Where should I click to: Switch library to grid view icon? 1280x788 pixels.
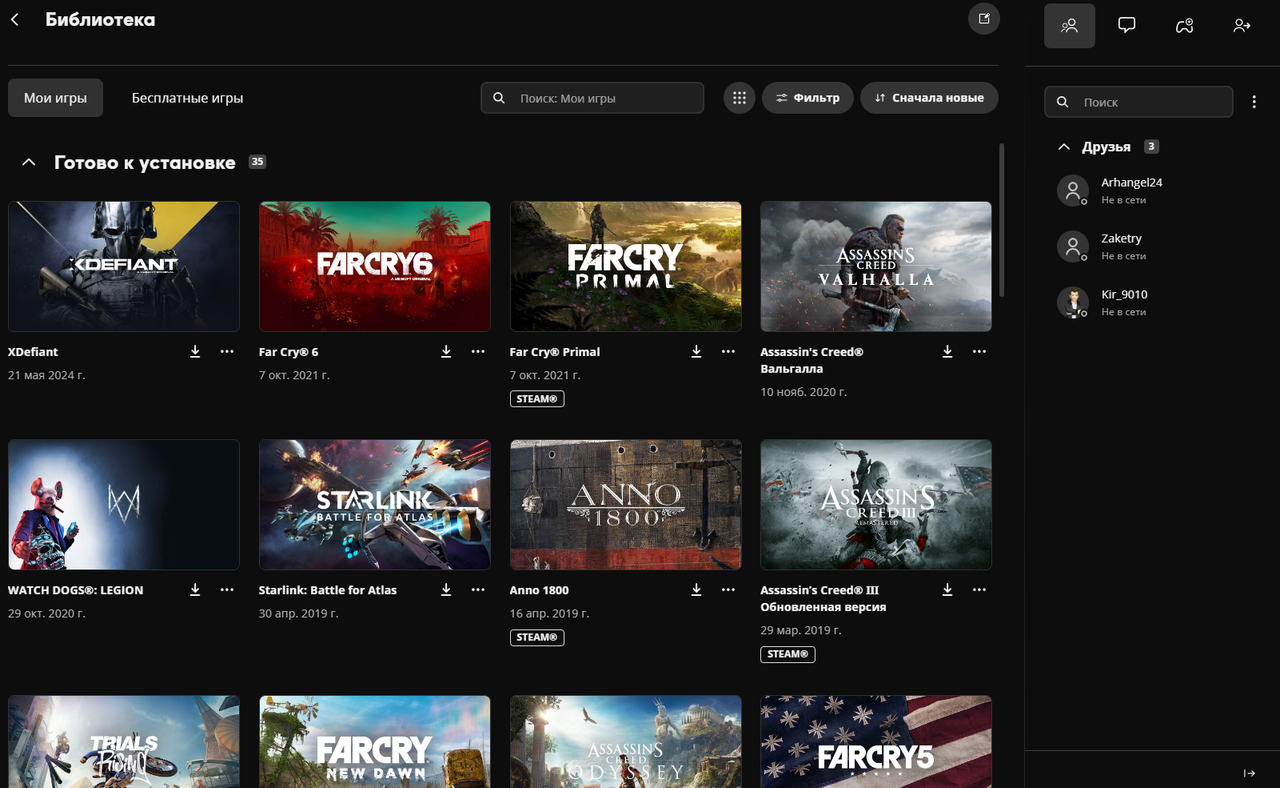coord(739,98)
